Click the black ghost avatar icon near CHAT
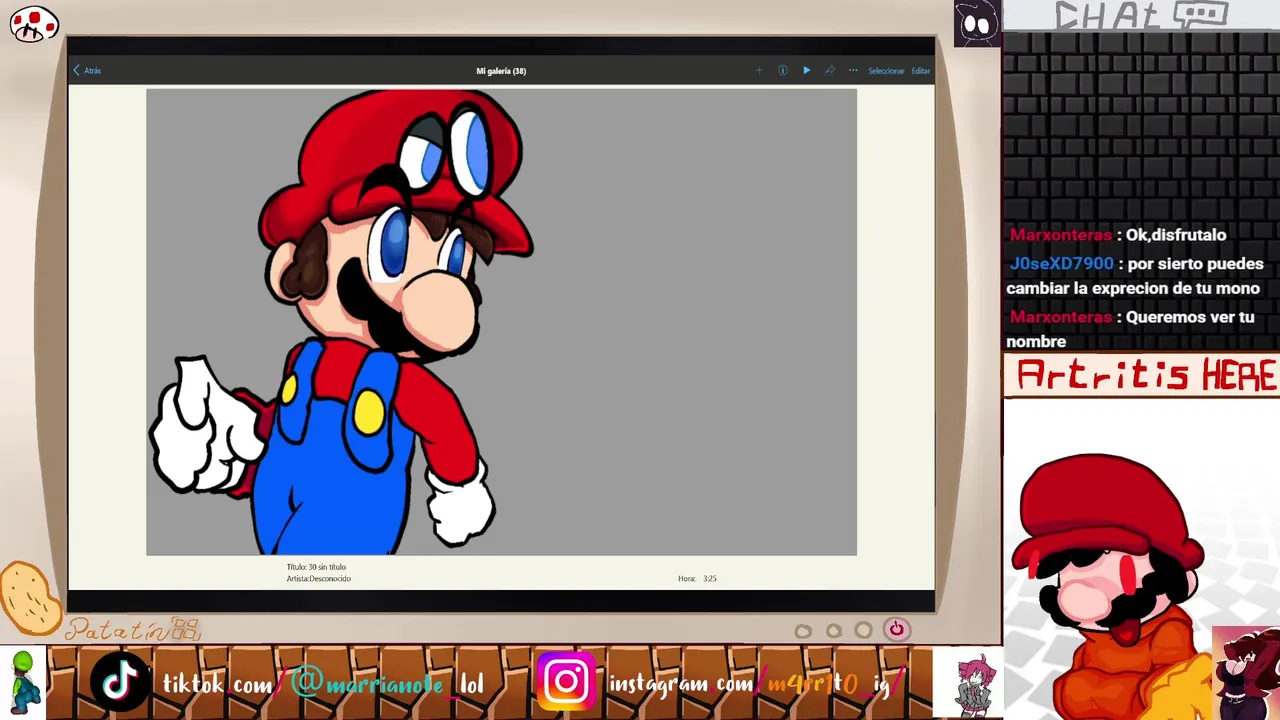Screen dimensions: 1280x720 (977, 23)
